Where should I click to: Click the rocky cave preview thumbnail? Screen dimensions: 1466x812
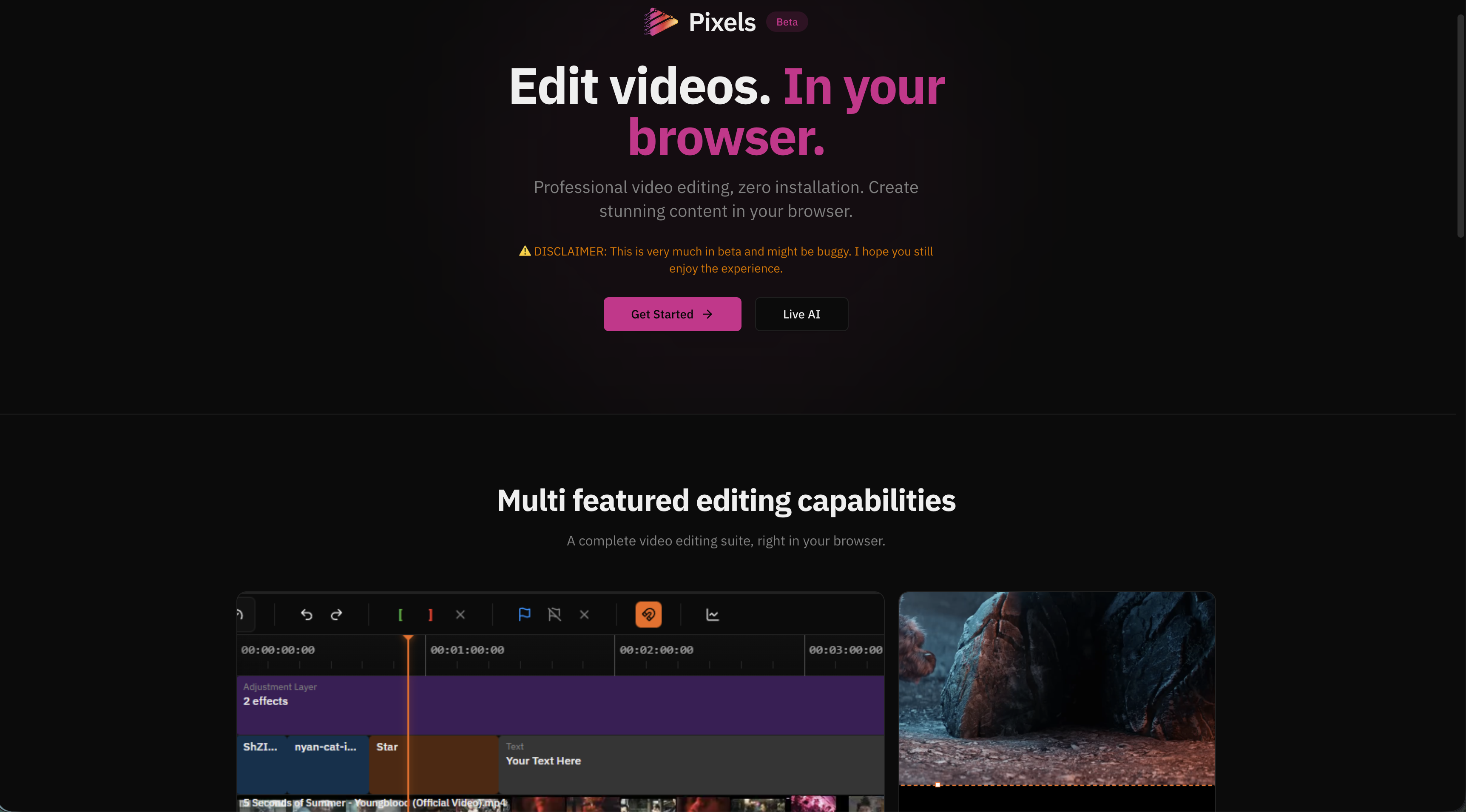(x=1056, y=689)
